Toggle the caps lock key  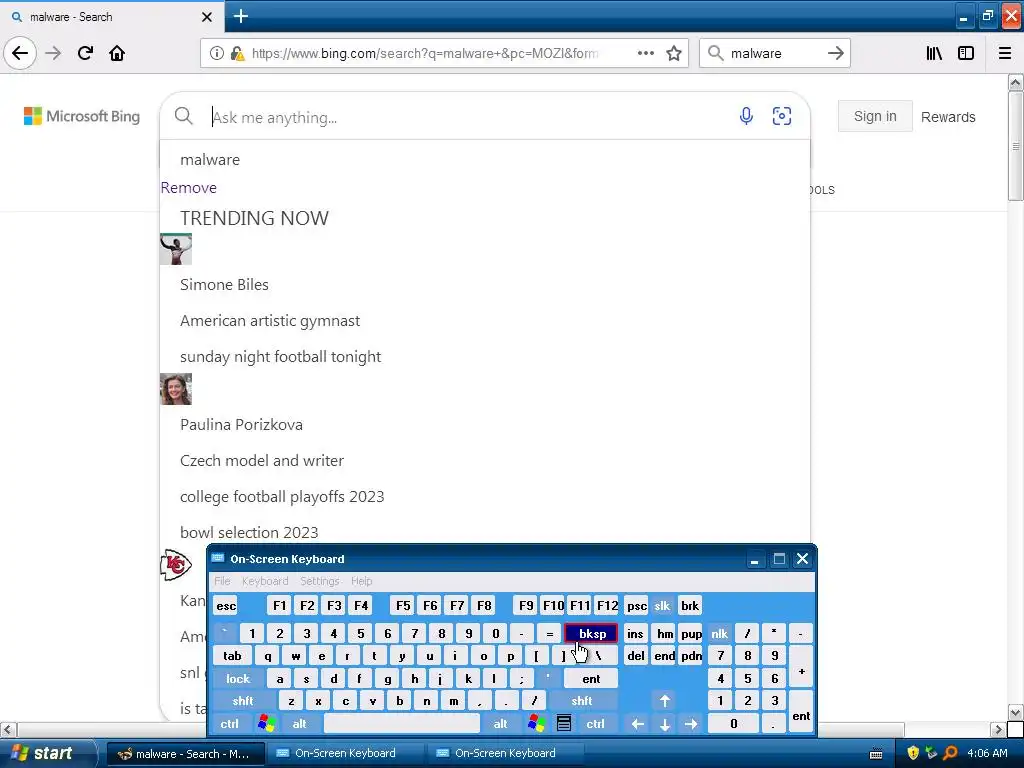(238, 679)
